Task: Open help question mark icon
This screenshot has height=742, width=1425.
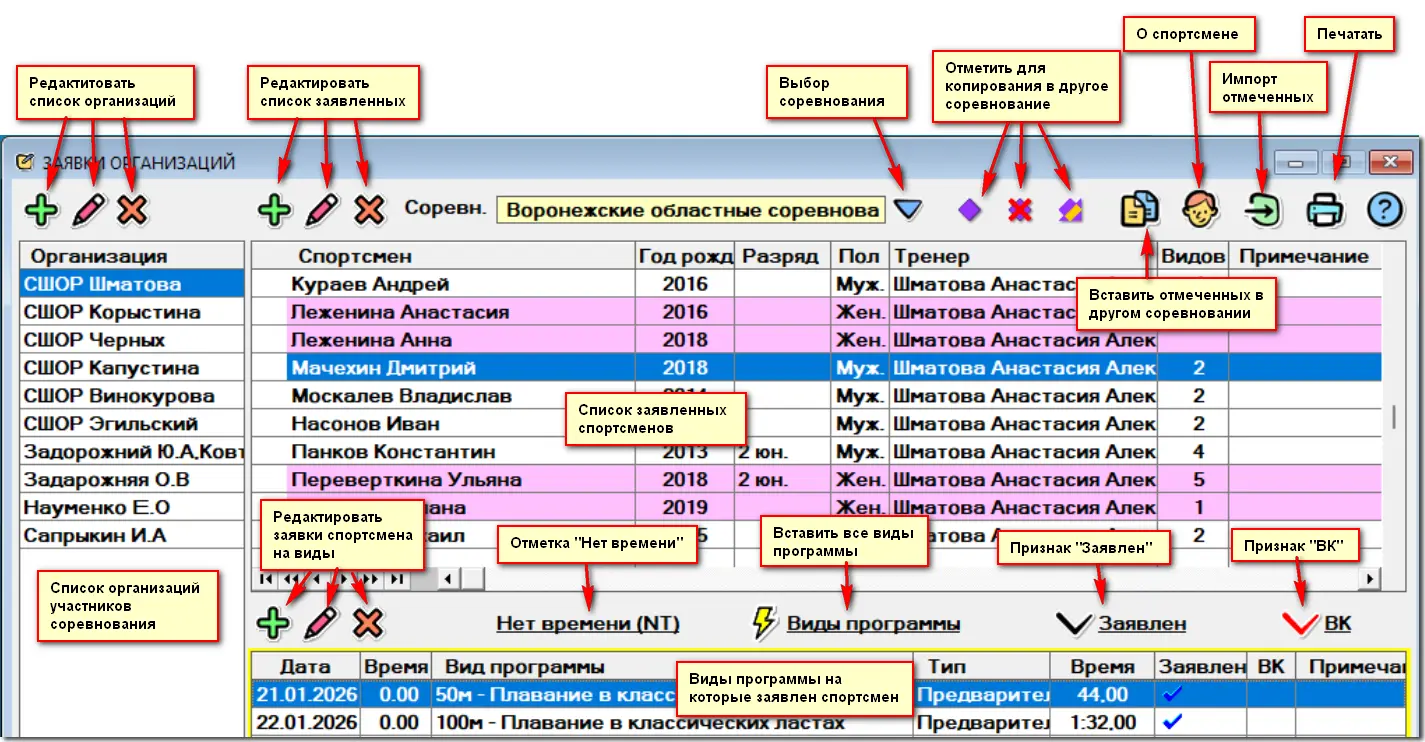Action: coord(1385,209)
